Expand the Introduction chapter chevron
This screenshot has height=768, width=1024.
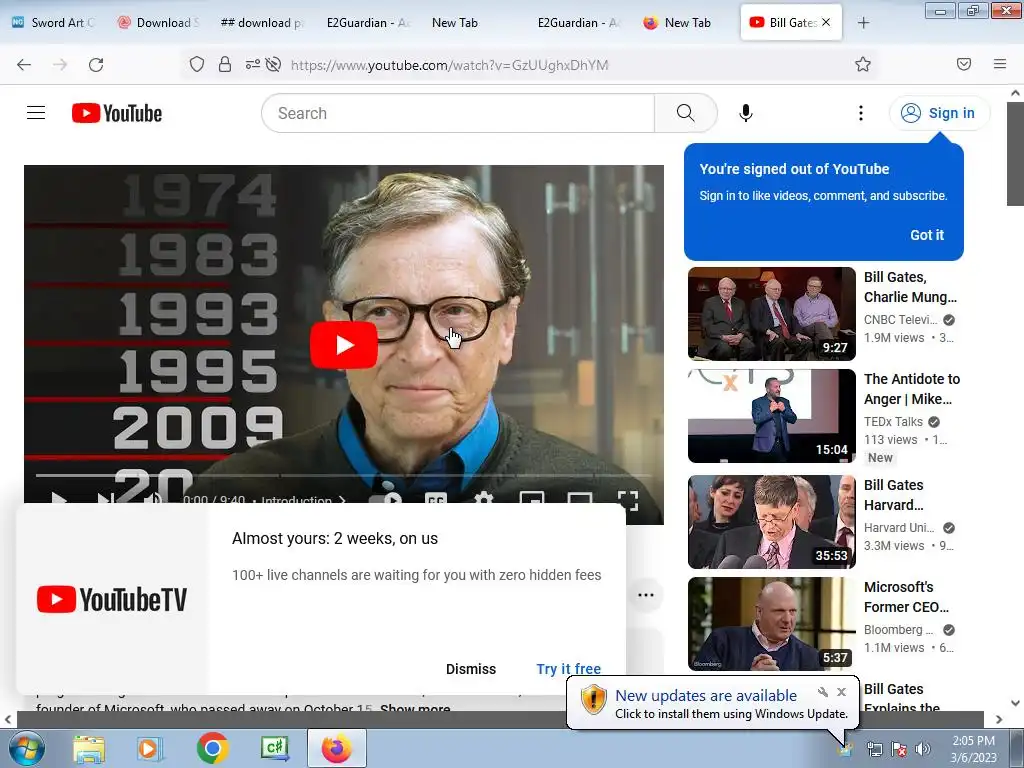[x=342, y=501]
